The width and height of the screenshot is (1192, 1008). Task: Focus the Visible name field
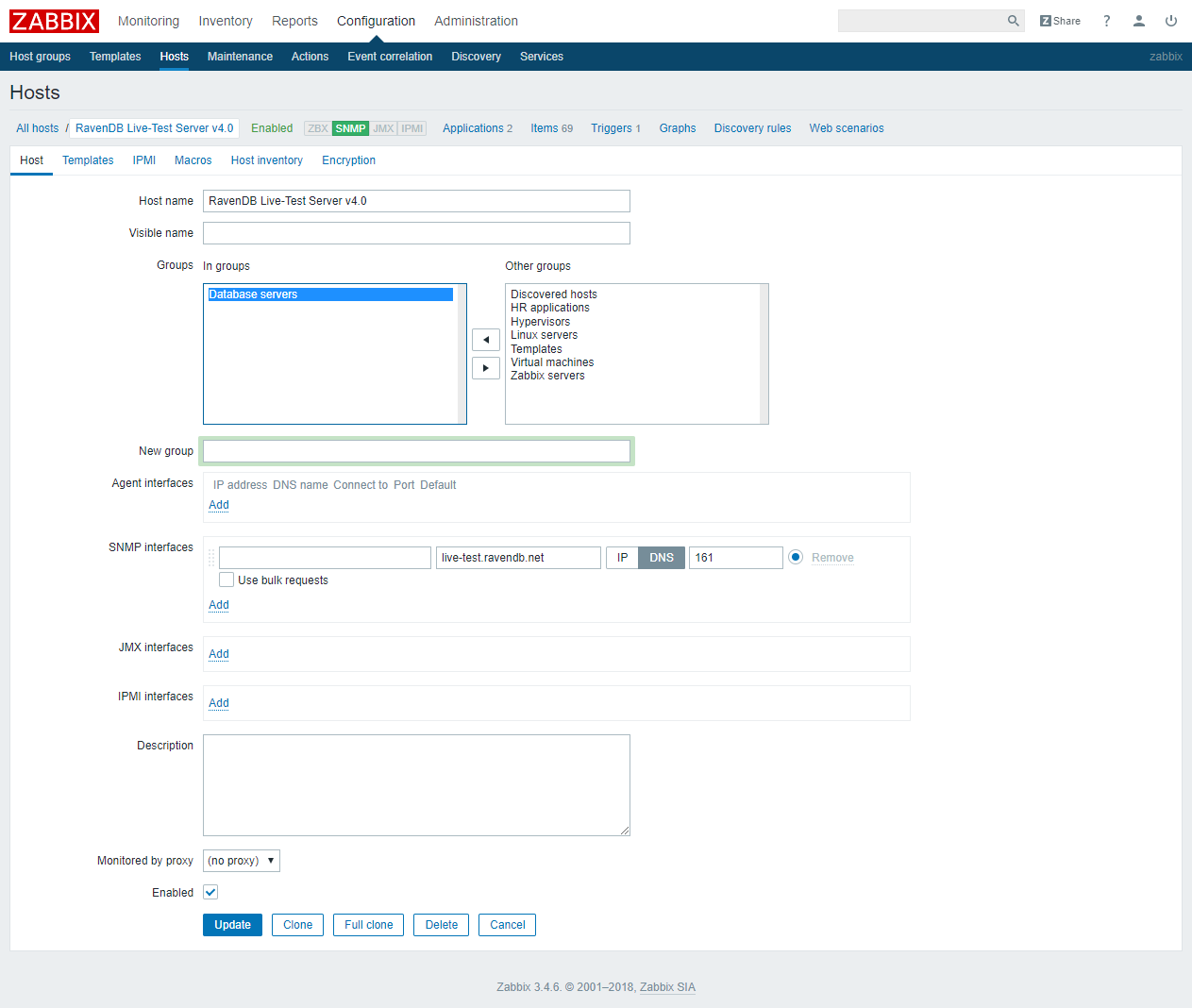pos(416,233)
